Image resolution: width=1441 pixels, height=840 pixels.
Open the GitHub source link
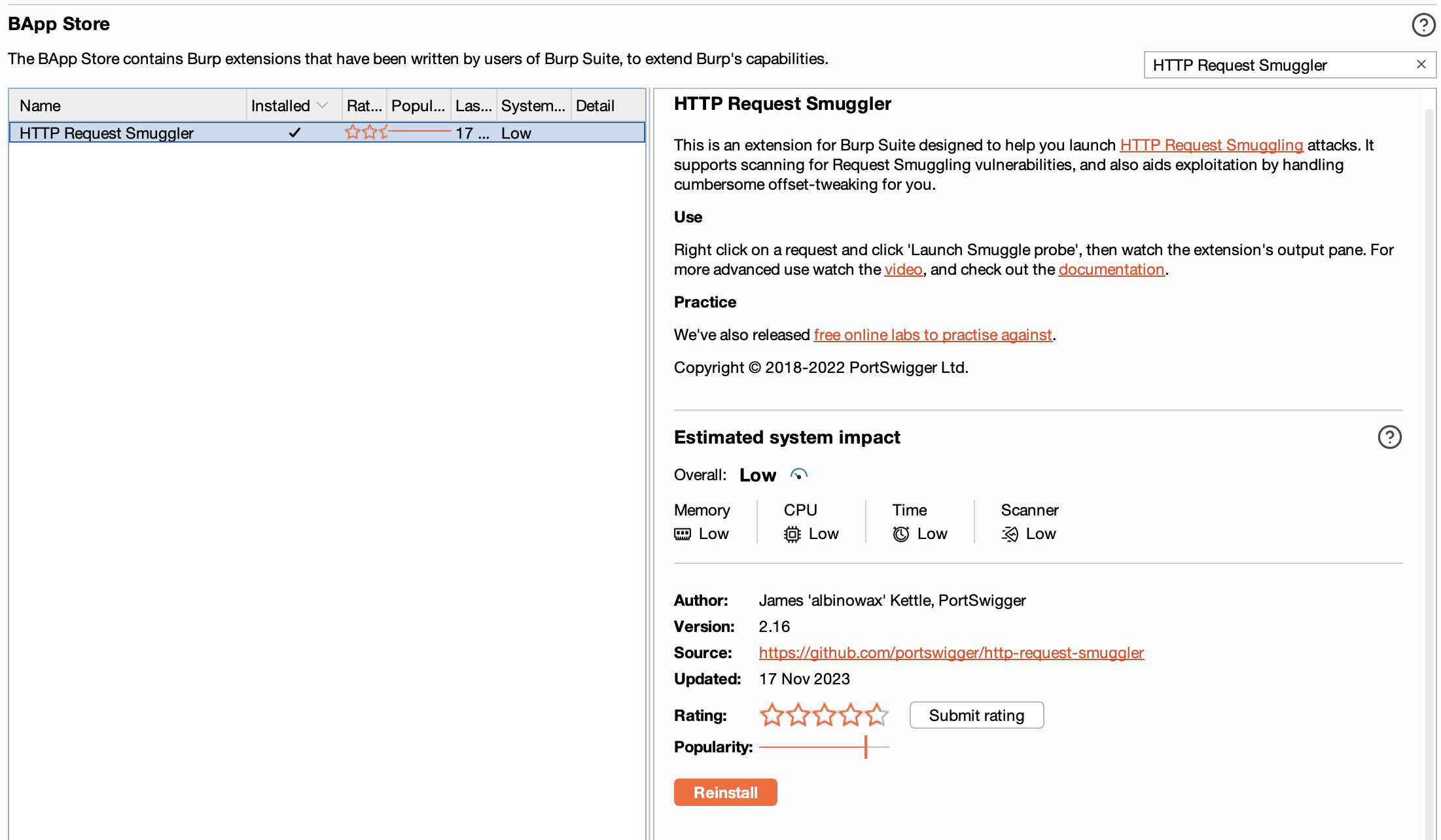[x=950, y=652]
